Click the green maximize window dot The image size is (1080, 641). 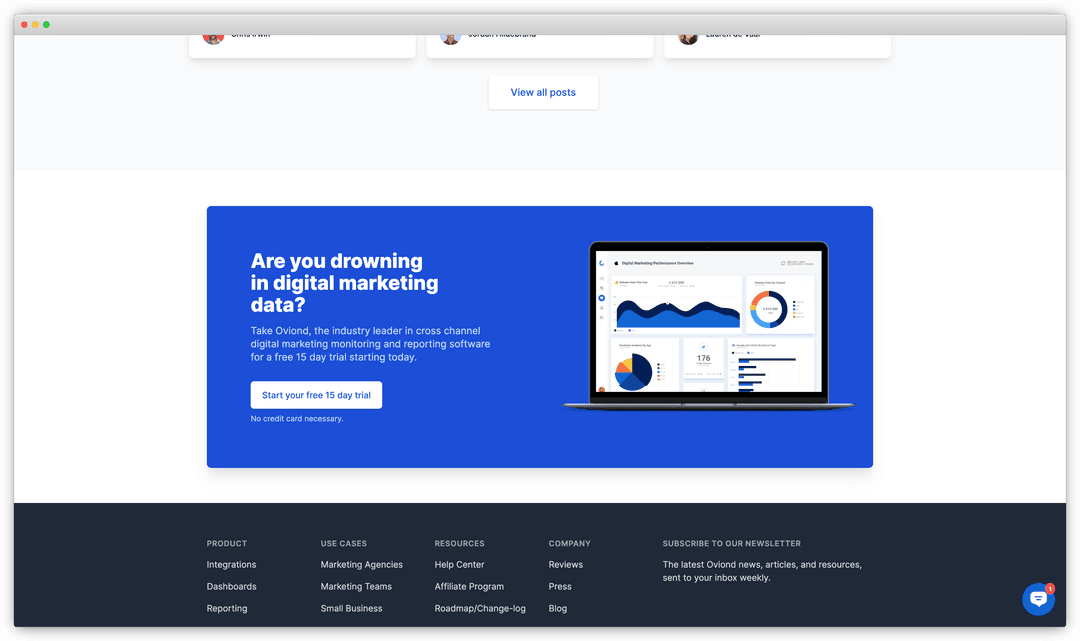coord(46,25)
